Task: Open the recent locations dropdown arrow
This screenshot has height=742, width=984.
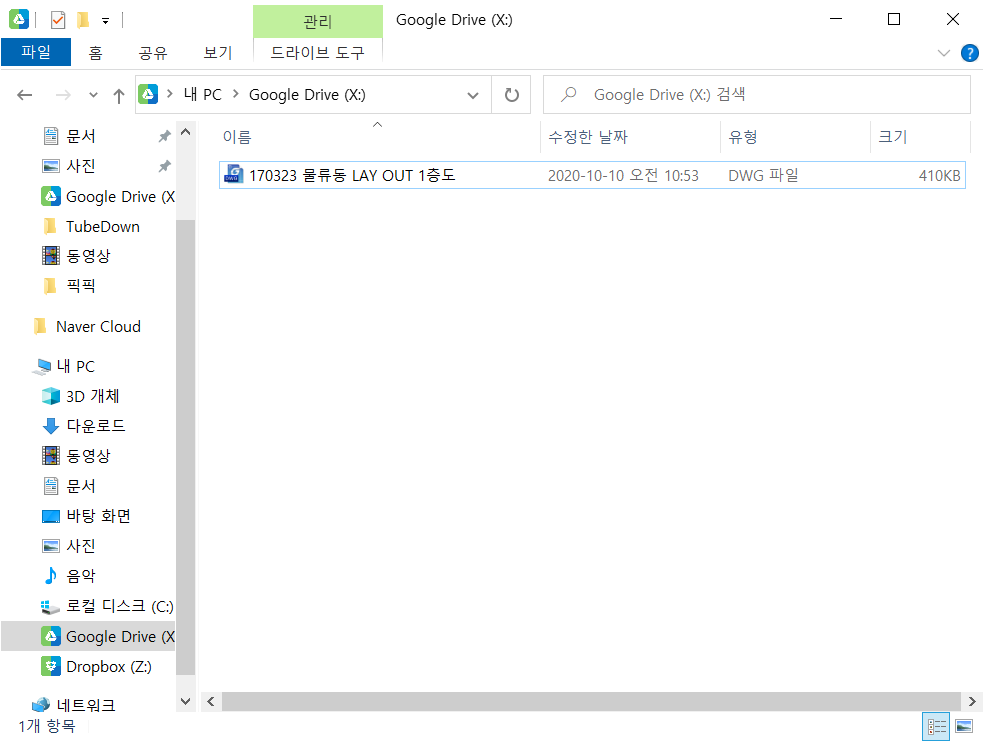Action: click(x=94, y=95)
